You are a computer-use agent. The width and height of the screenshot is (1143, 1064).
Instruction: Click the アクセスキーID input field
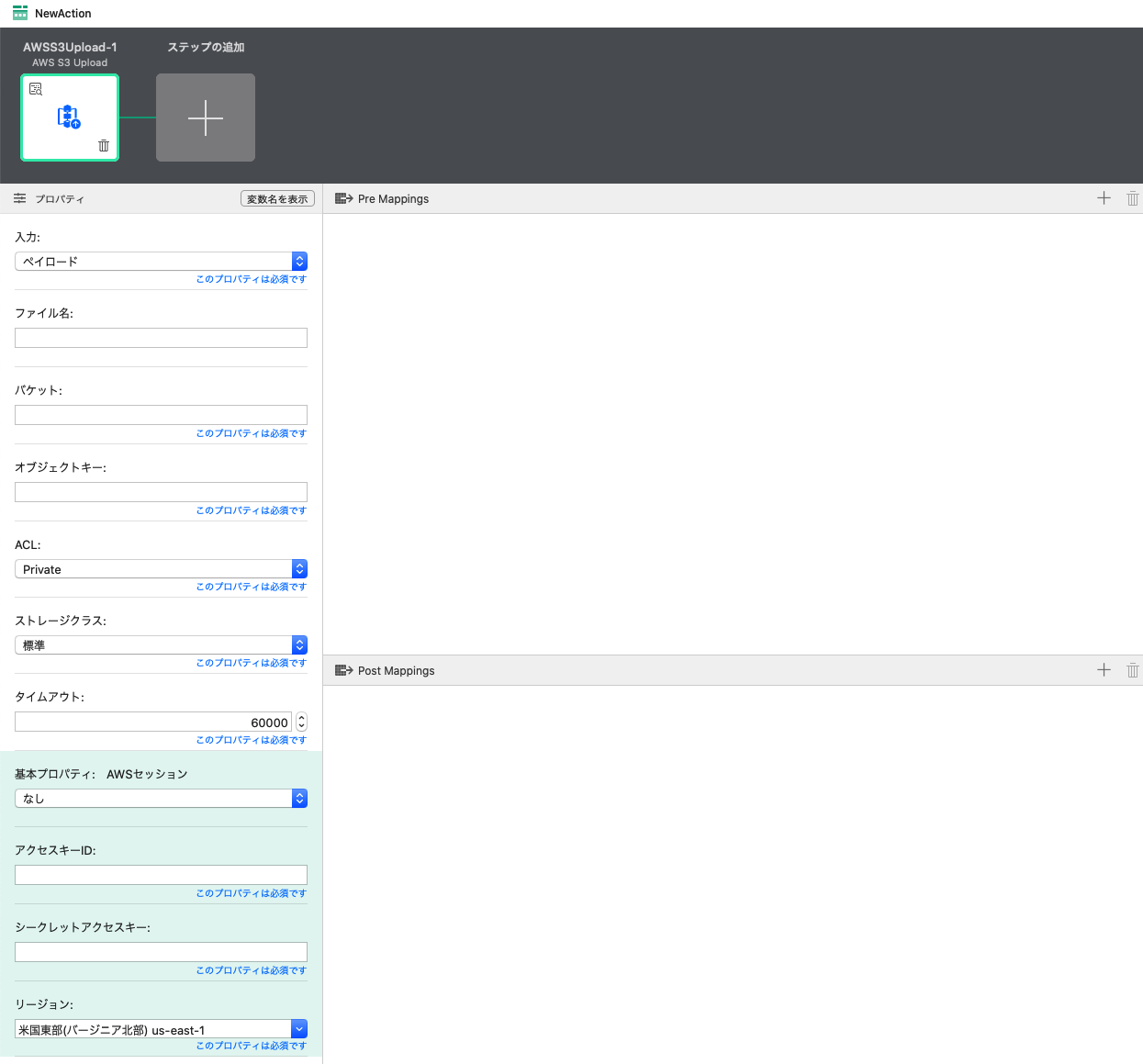click(161, 874)
